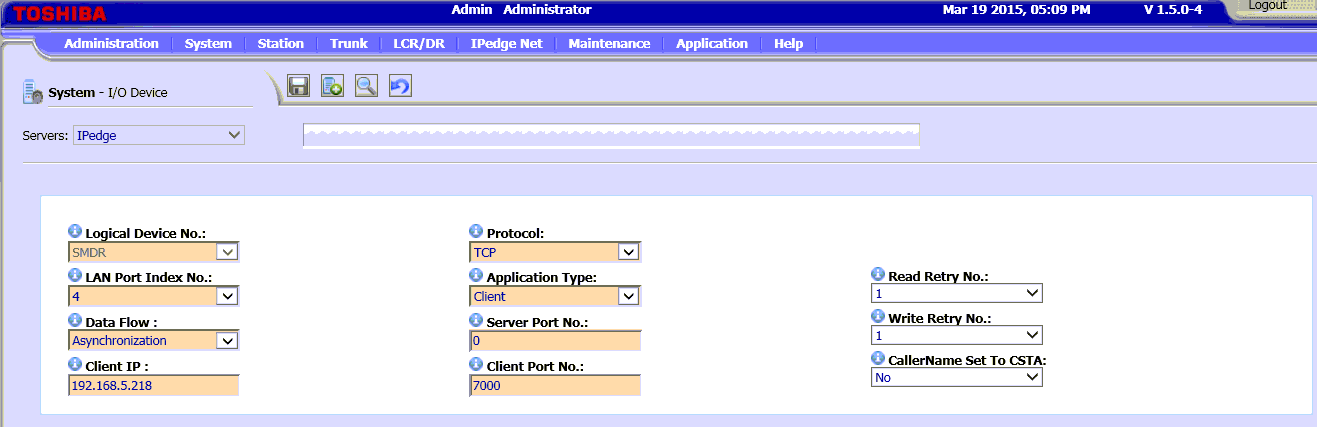1317x427 pixels.
Task: Expand the Data Flow Asynchronization dropdown
Action: [154, 340]
